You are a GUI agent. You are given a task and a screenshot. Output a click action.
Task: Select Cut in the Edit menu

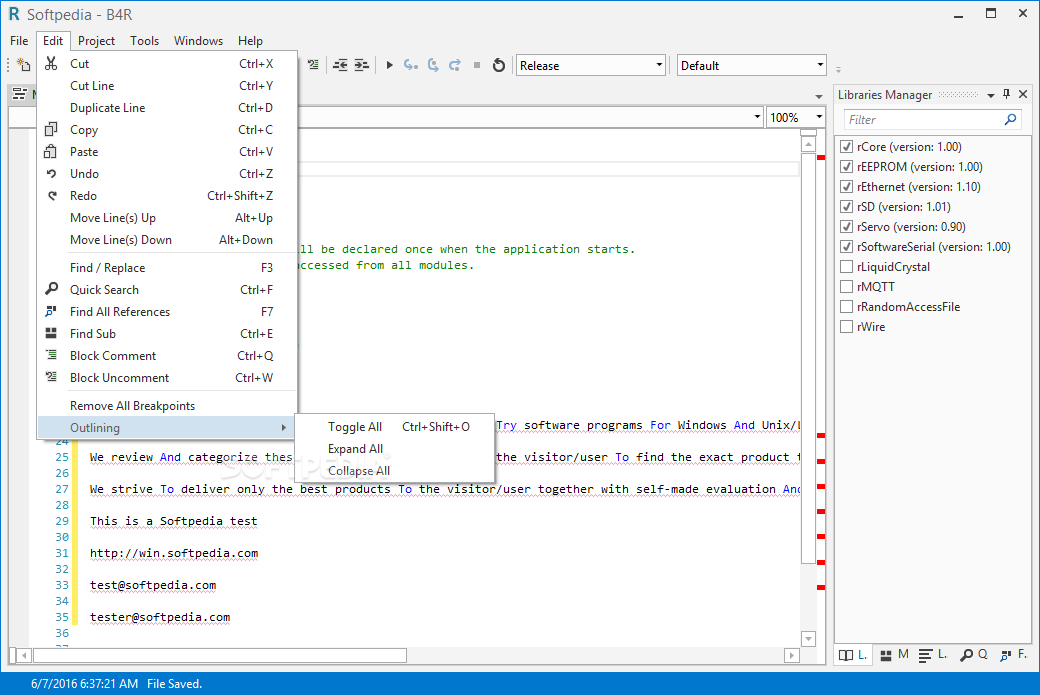coord(167,64)
